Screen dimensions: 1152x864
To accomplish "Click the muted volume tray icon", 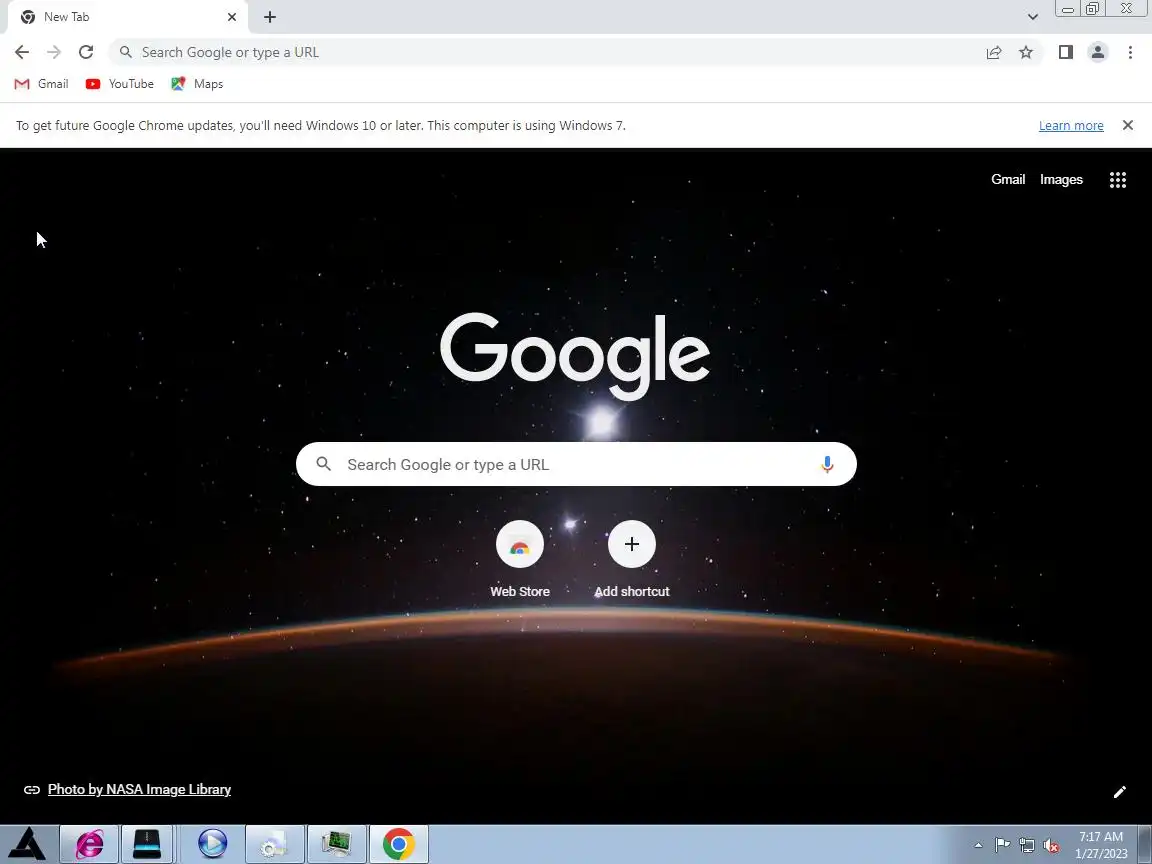I will pyautogui.click(x=1051, y=846).
